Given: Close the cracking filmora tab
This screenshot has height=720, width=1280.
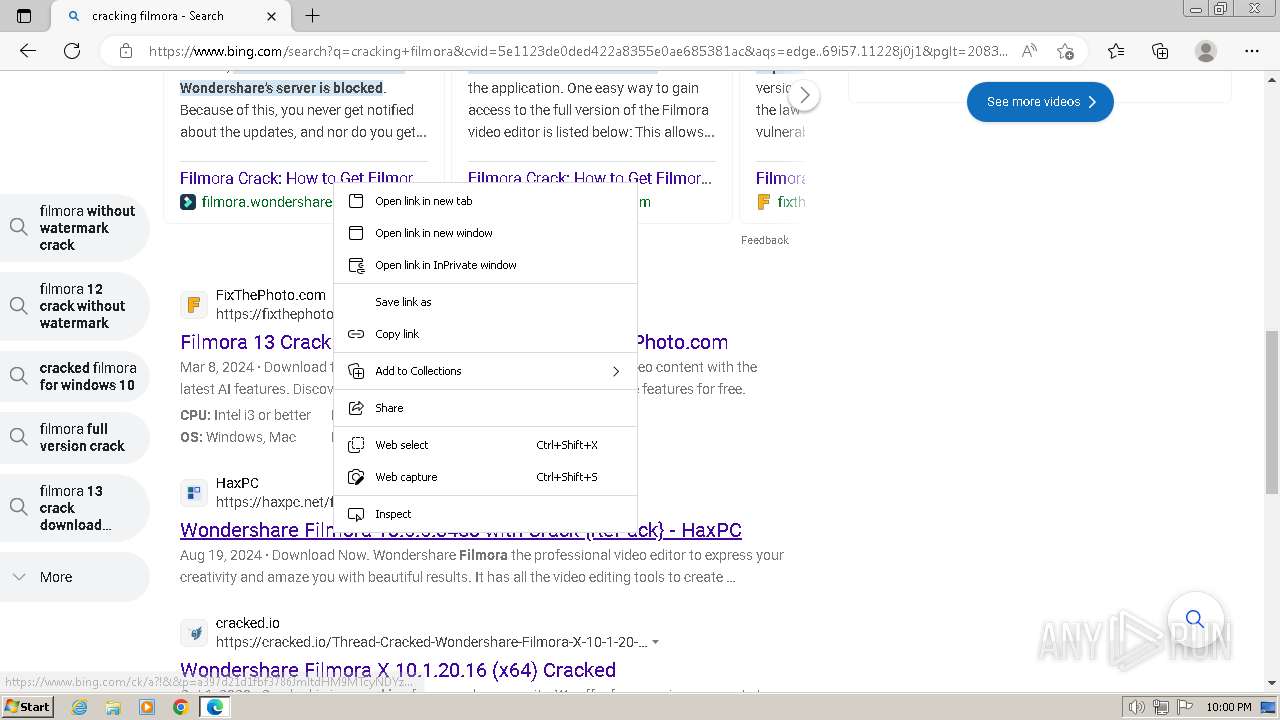Looking at the screenshot, I should (272, 16).
